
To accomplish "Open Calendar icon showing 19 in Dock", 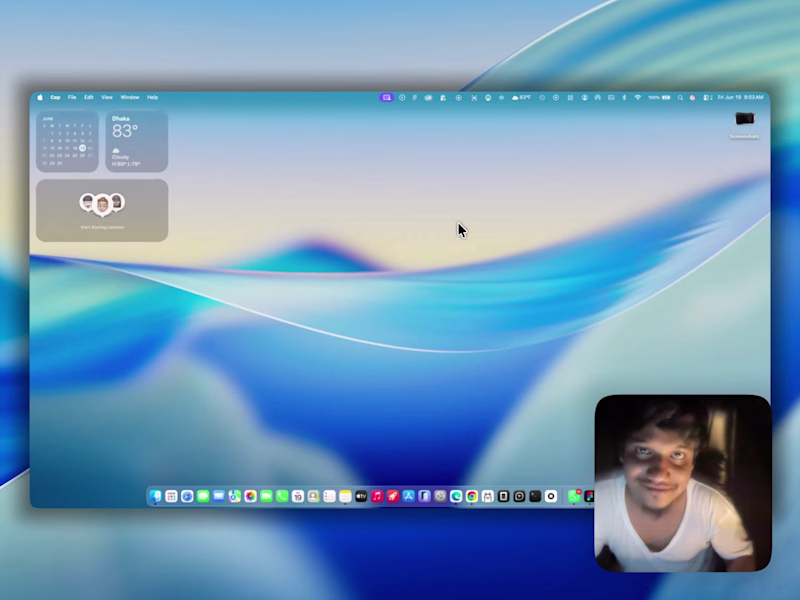I will point(298,496).
